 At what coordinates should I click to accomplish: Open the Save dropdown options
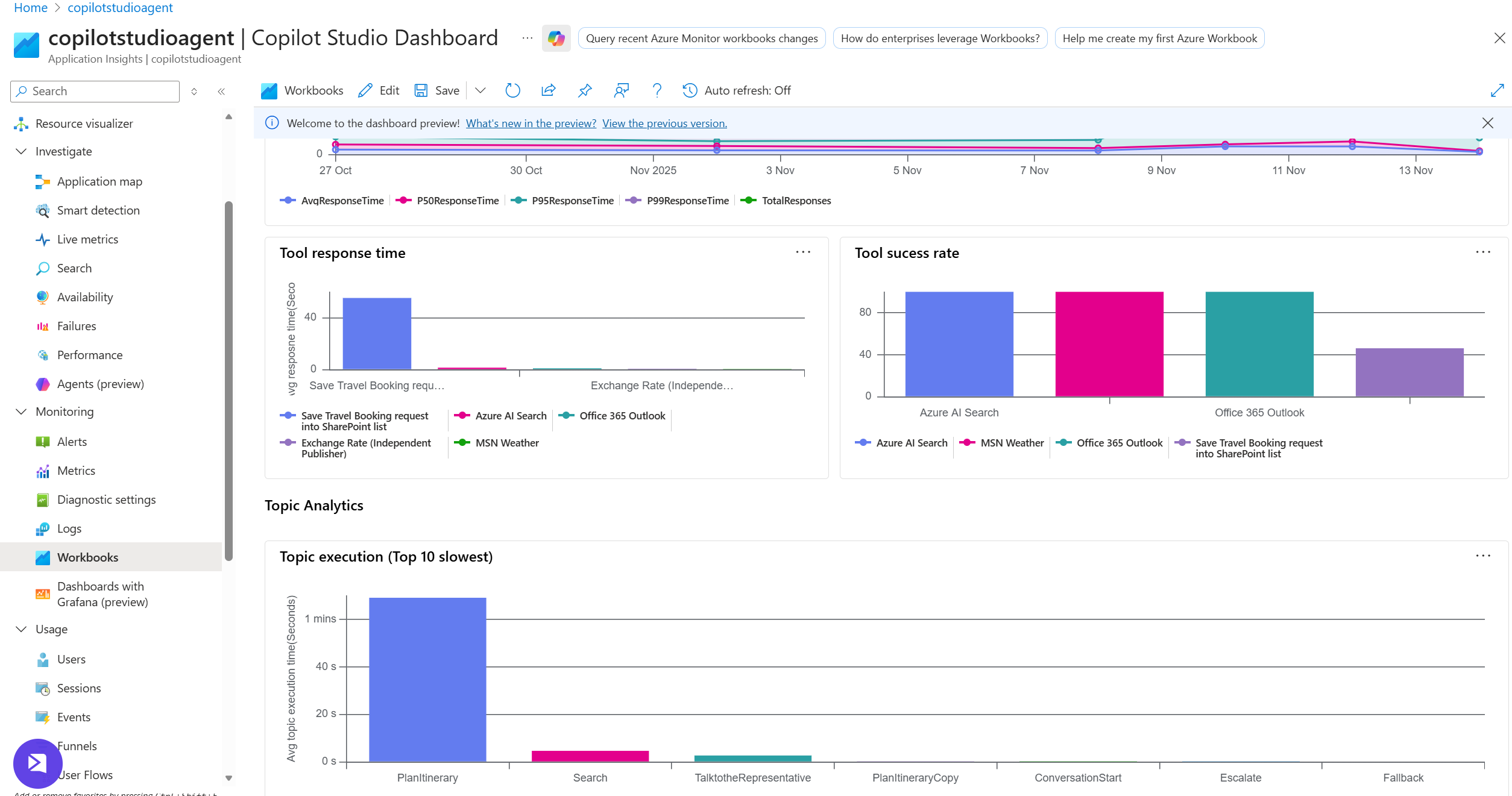(x=480, y=90)
